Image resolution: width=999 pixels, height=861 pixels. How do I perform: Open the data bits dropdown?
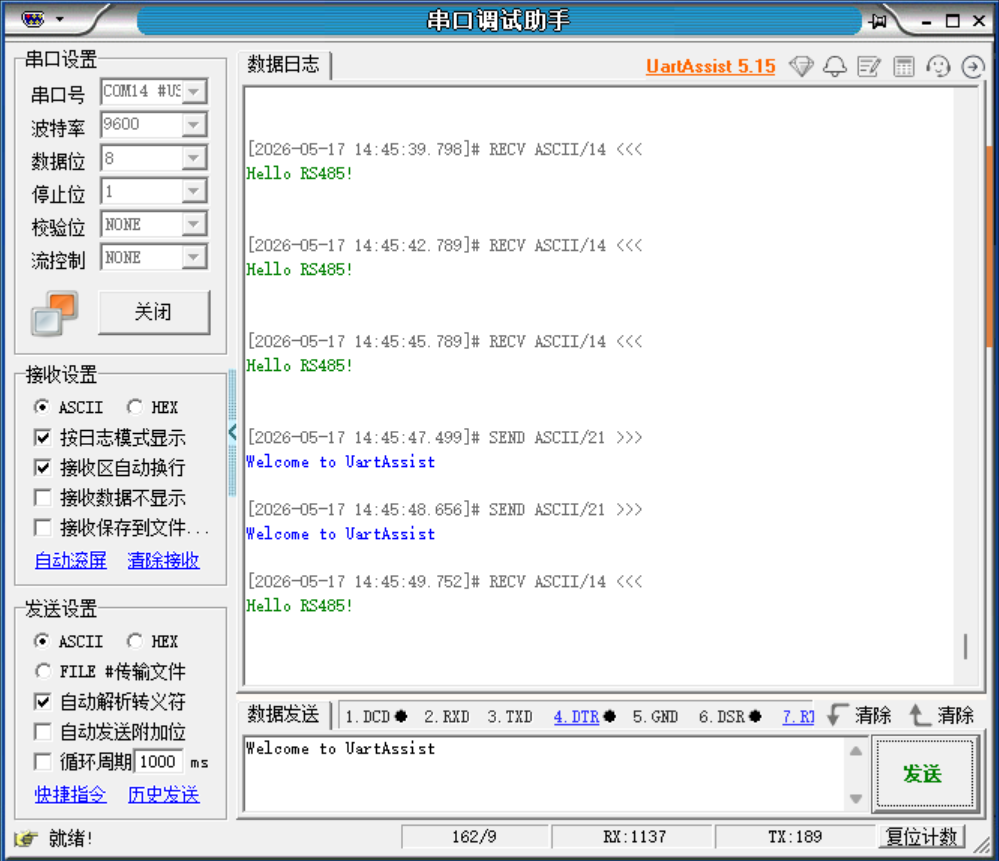(194, 158)
